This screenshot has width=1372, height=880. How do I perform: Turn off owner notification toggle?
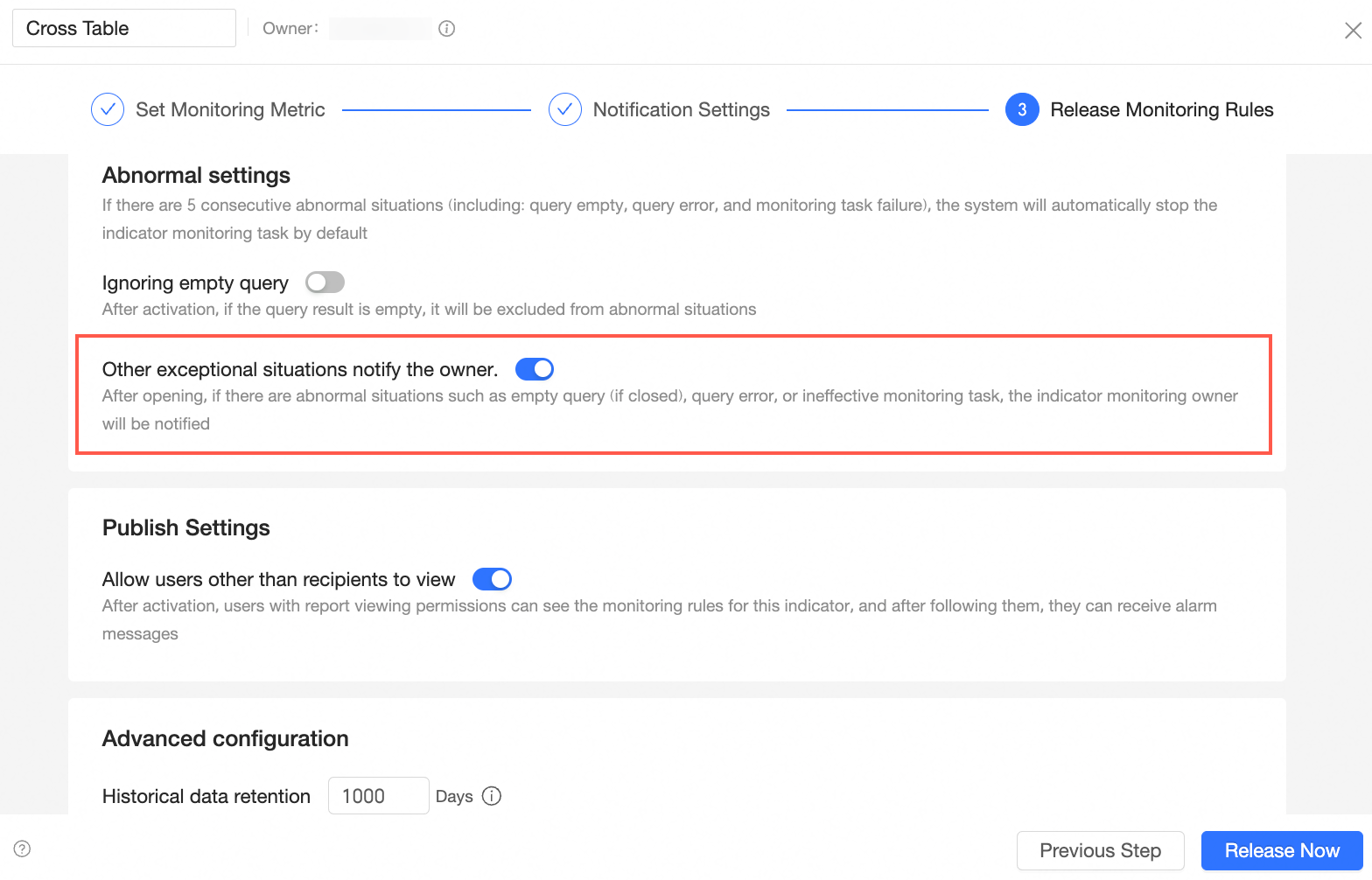click(x=535, y=369)
